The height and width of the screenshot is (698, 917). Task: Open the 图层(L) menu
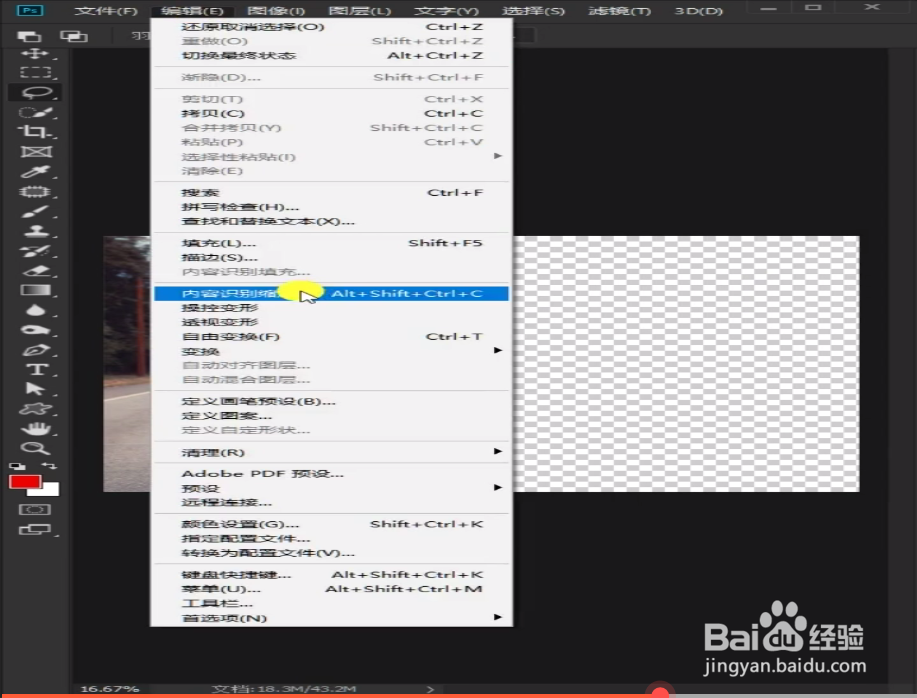coord(360,11)
